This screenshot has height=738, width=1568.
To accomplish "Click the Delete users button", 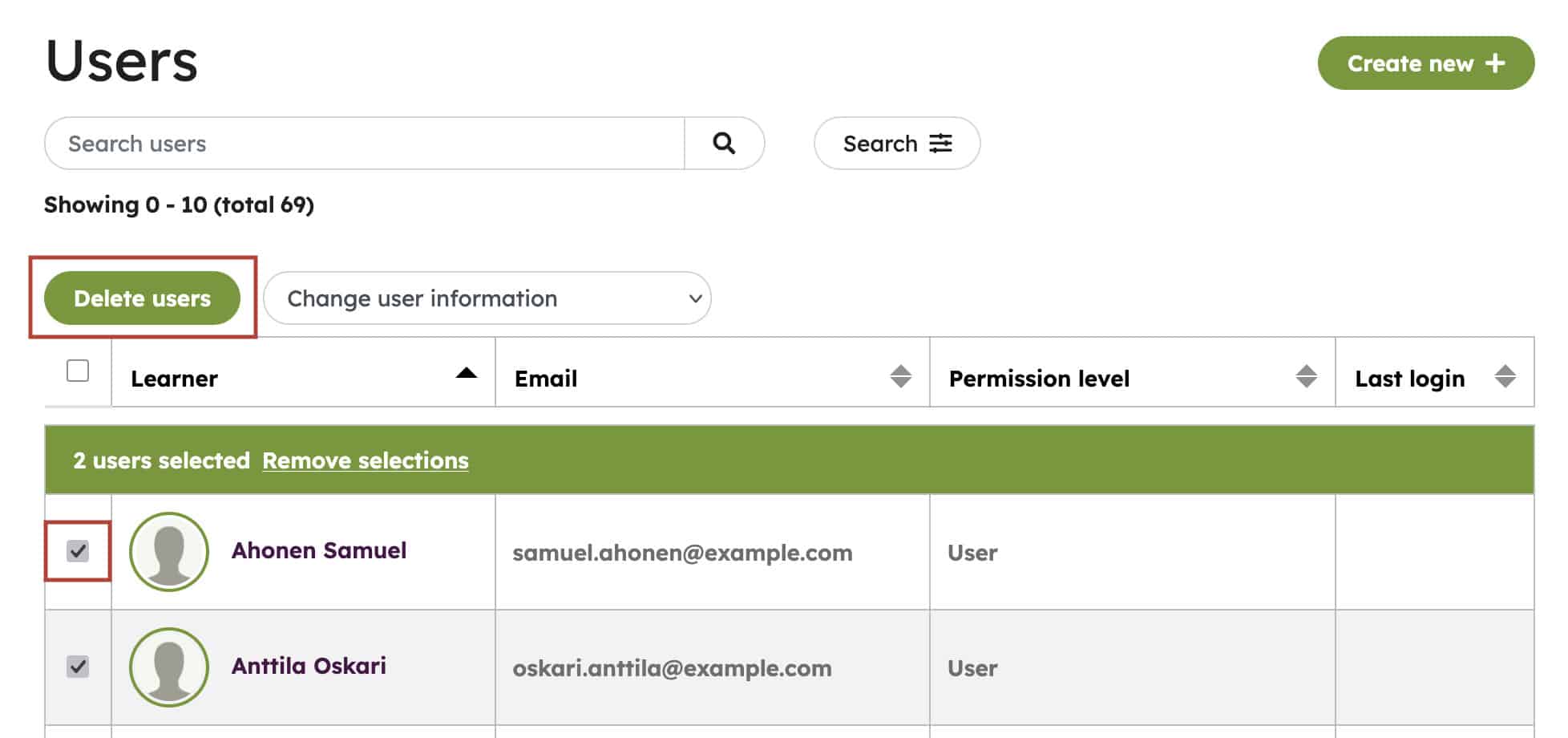I will point(143,298).
